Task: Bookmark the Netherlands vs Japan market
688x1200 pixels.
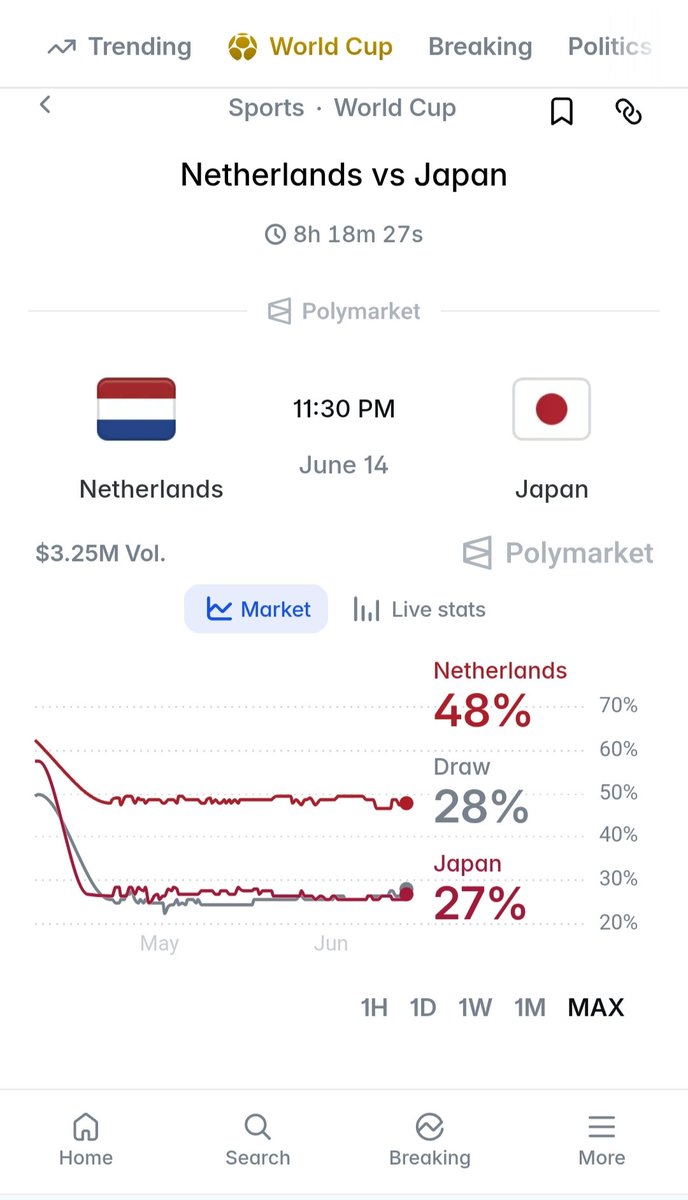Action: click(x=562, y=112)
